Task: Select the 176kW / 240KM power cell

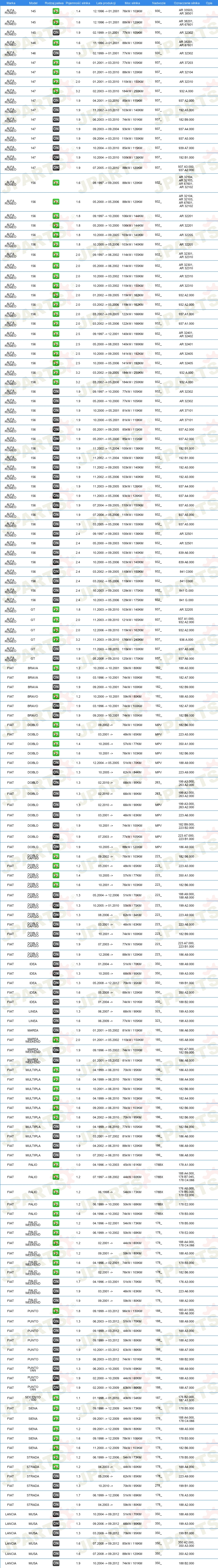Action: click(132, 640)
